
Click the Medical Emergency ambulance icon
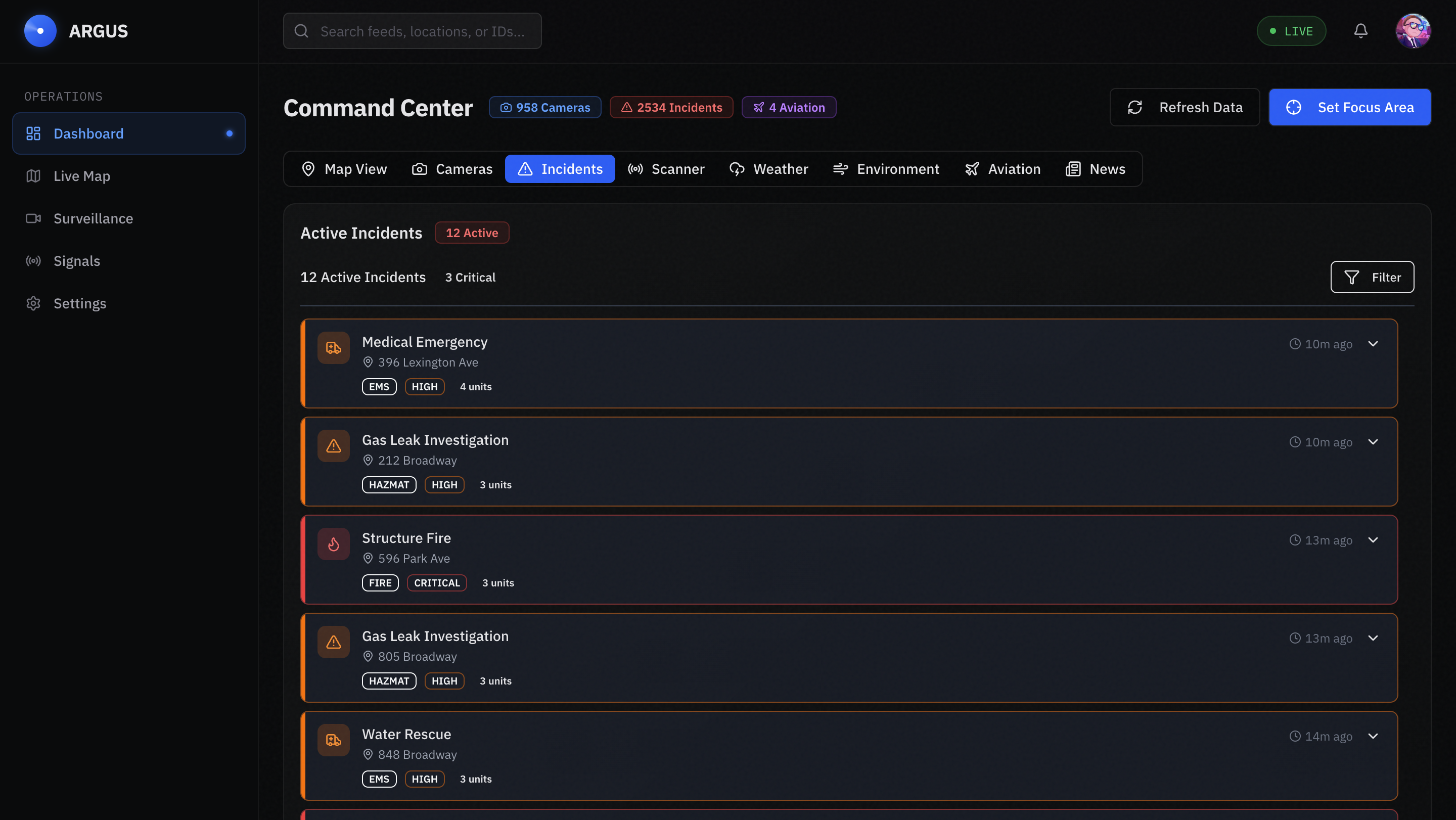334,348
